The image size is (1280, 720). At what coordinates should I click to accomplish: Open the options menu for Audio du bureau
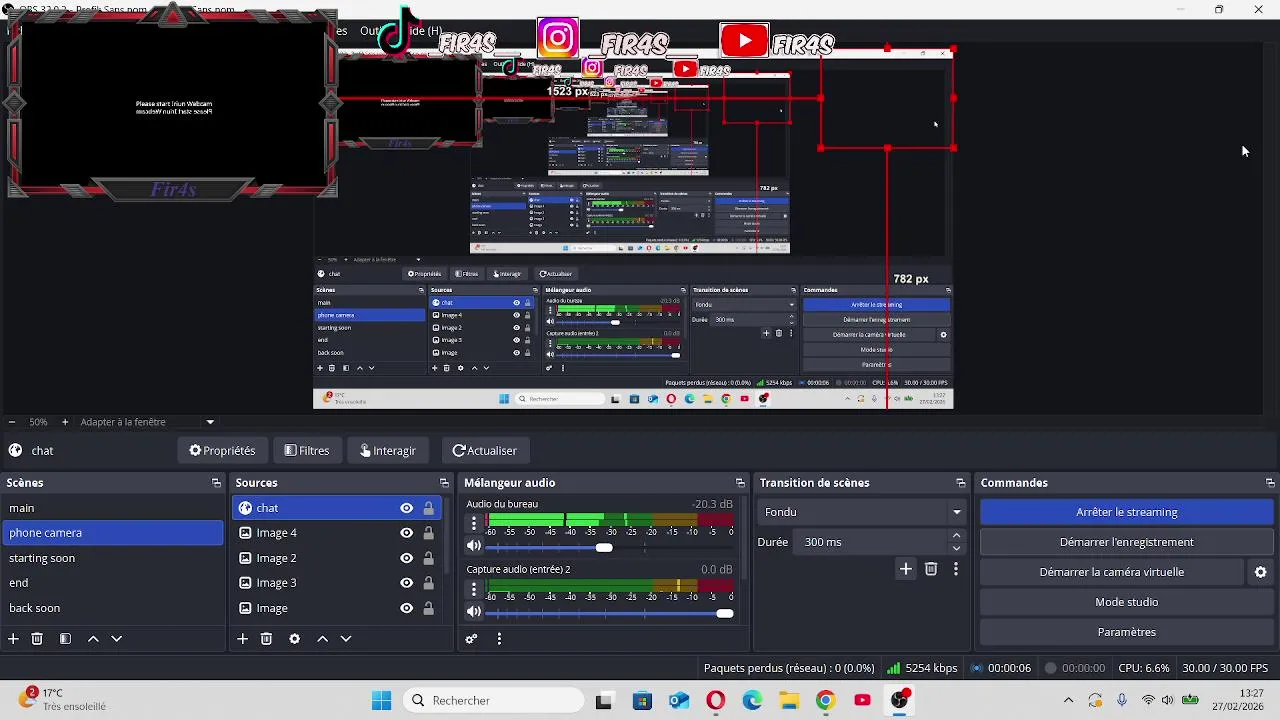coord(474,524)
